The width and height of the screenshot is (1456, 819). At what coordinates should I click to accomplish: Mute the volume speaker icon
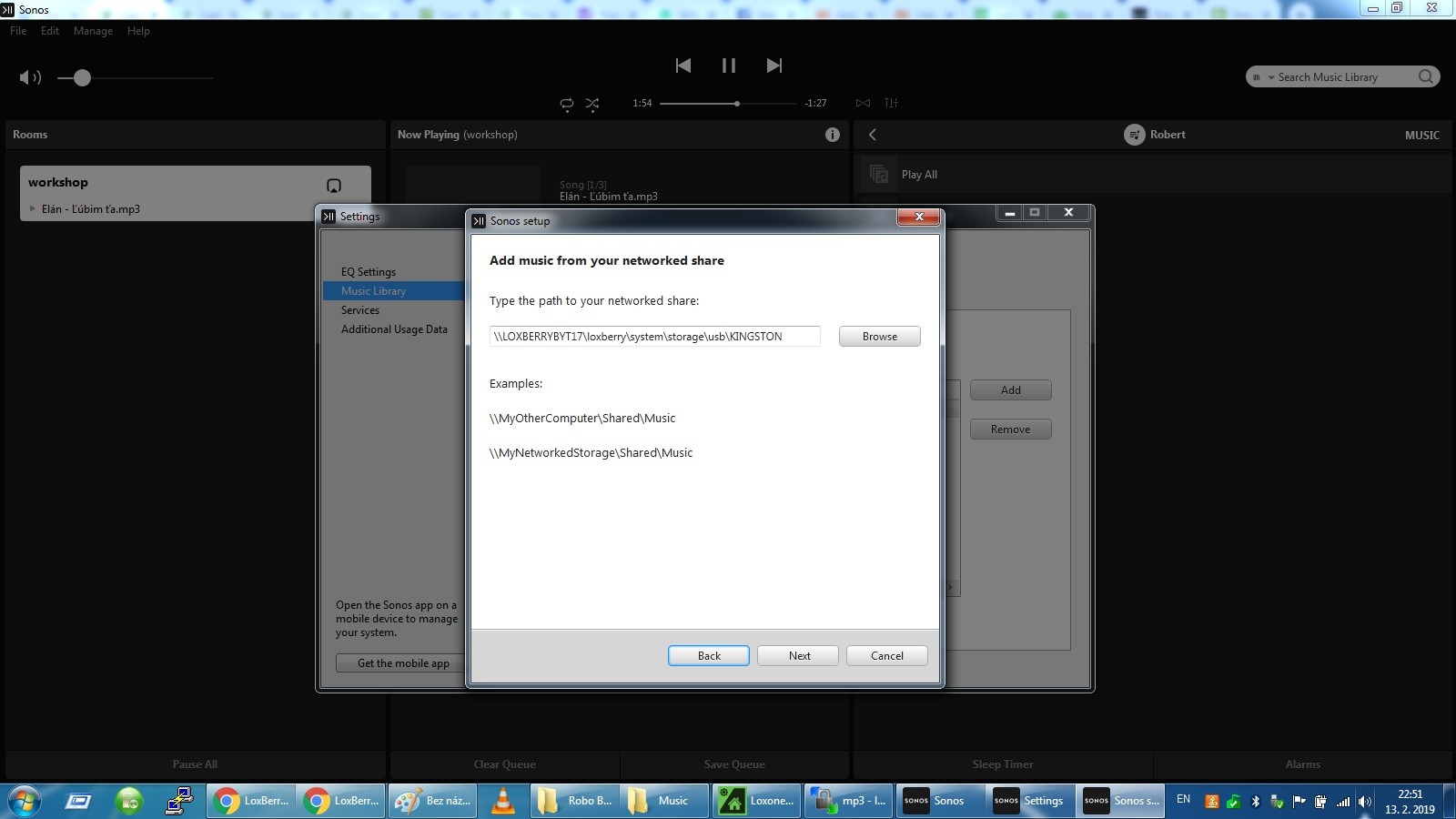[30, 78]
